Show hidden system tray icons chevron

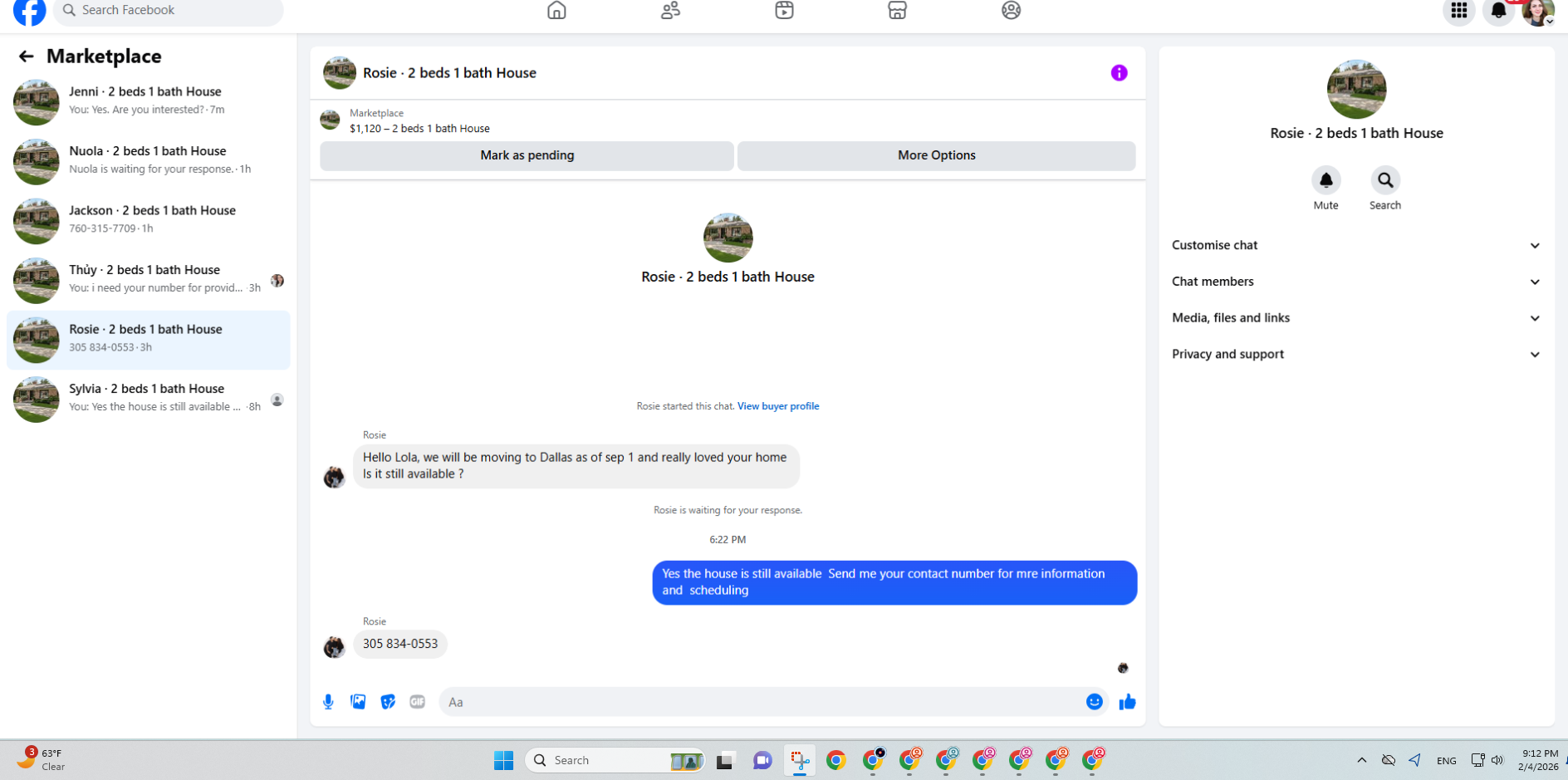(x=1361, y=760)
